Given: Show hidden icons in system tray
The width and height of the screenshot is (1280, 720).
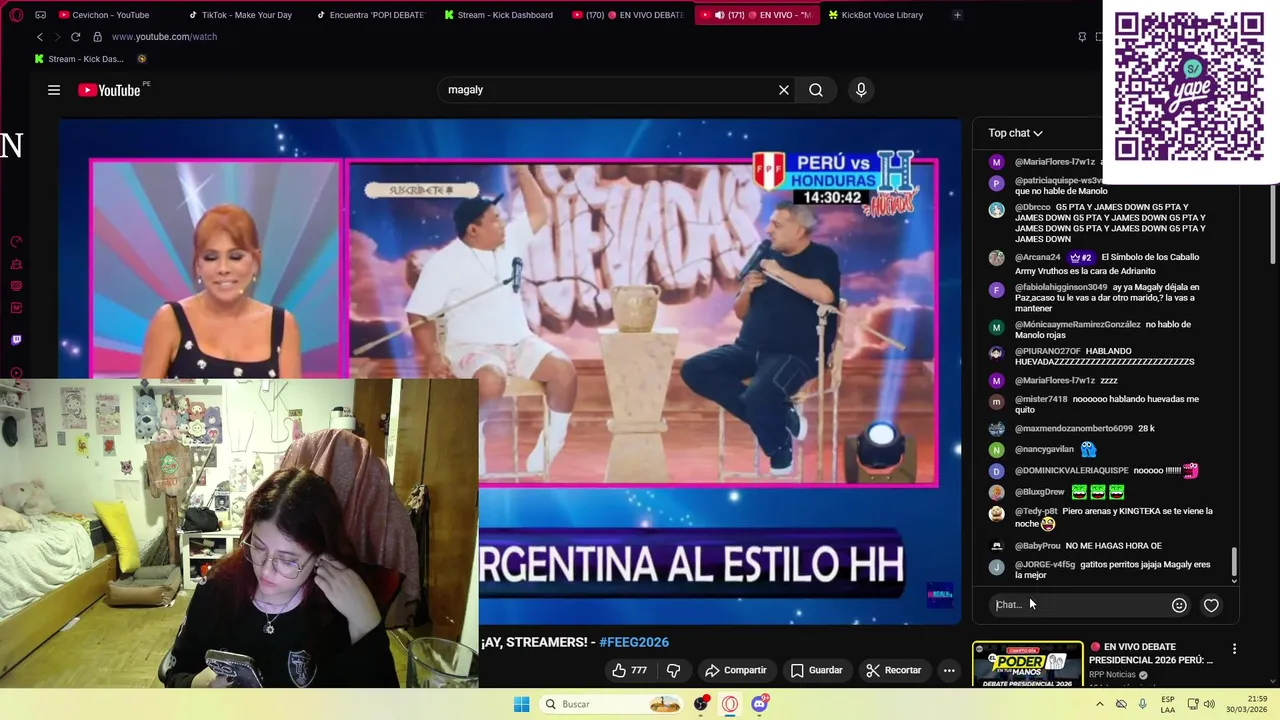Looking at the screenshot, I should click(x=1100, y=704).
